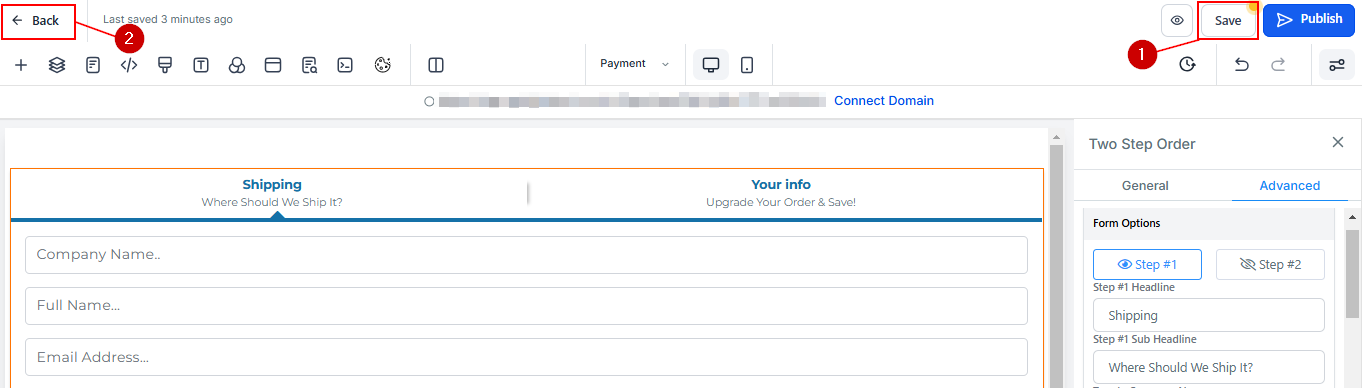Switch to the General tab
The width and height of the screenshot is (1362, 388).
click(1145, 185)
